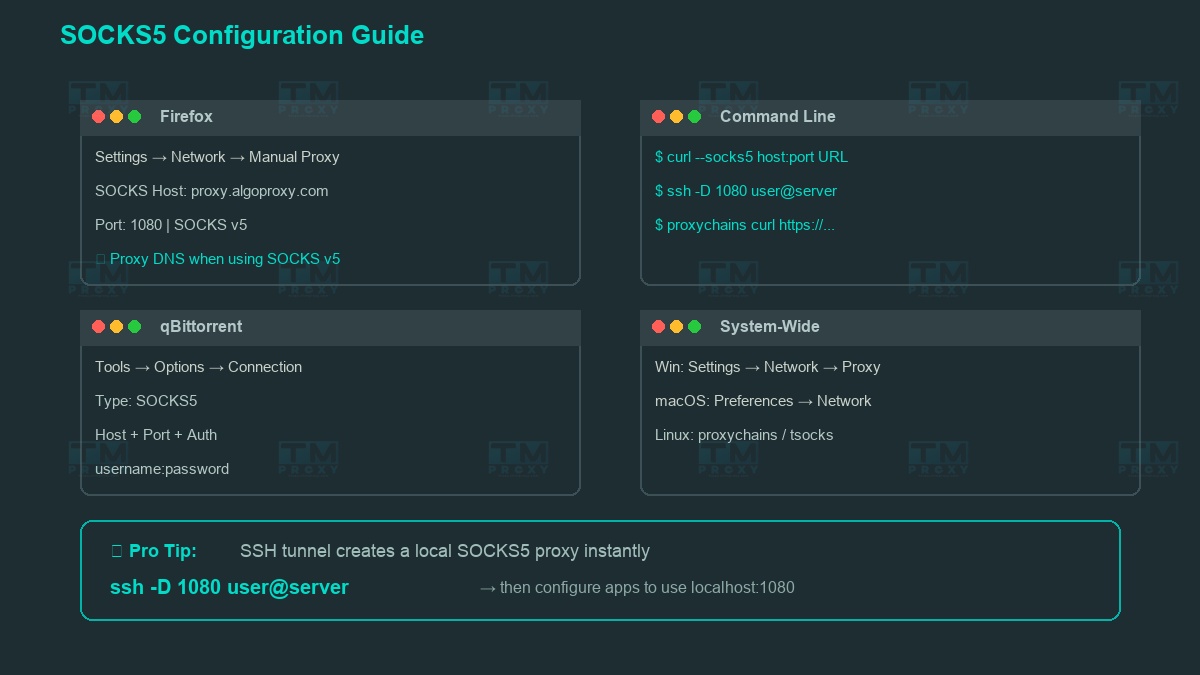1200x675 pixels.
Task: Select the proxychains curl command
Action: pyautogui.click(x=744, y=225)
